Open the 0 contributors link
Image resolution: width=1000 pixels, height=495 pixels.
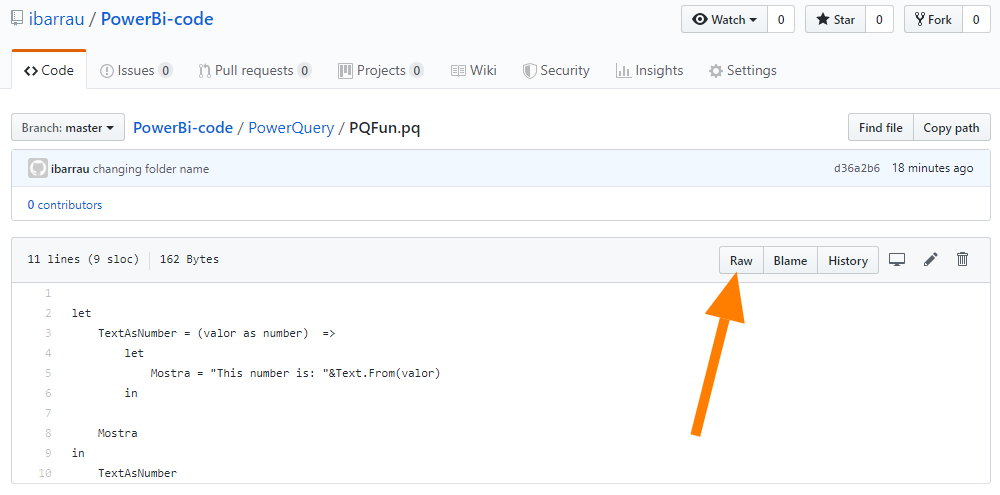coord(64,205)
